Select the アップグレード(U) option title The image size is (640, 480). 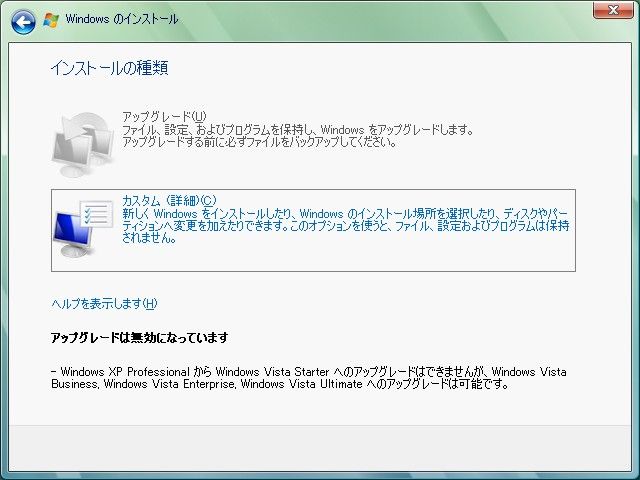click(x=163, y=117)
